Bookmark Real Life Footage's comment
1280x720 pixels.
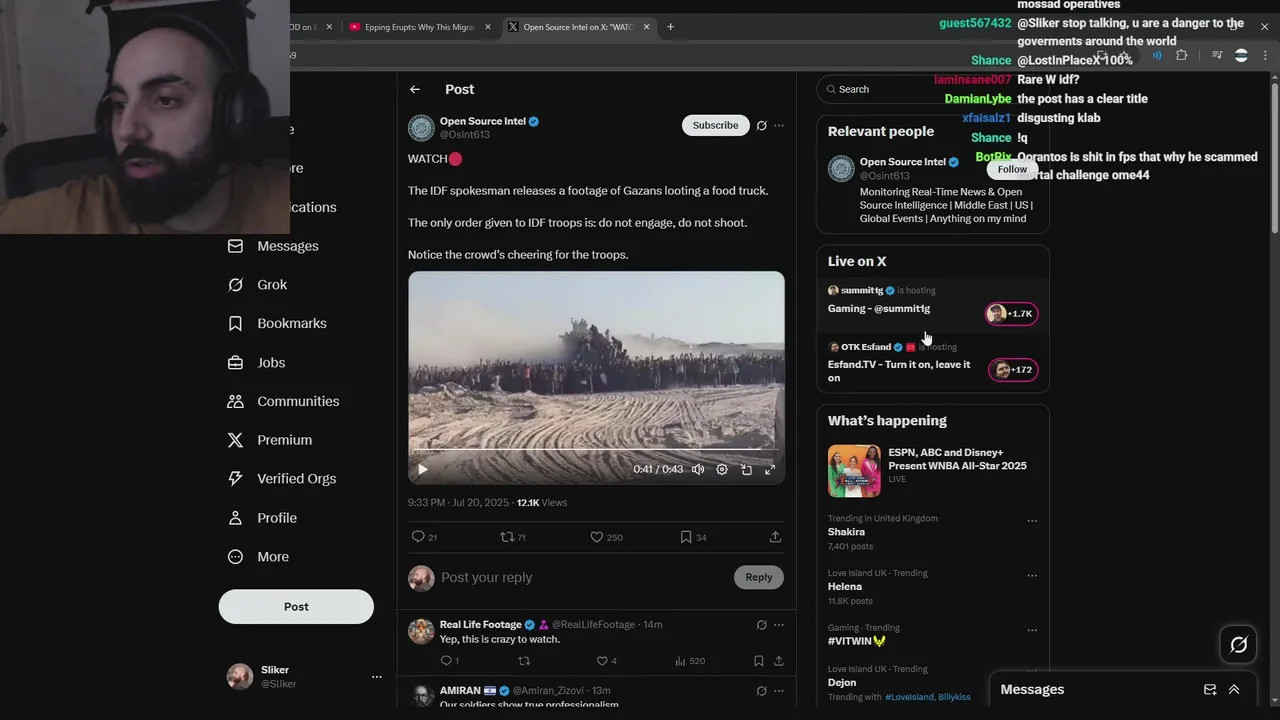[759, 661]
